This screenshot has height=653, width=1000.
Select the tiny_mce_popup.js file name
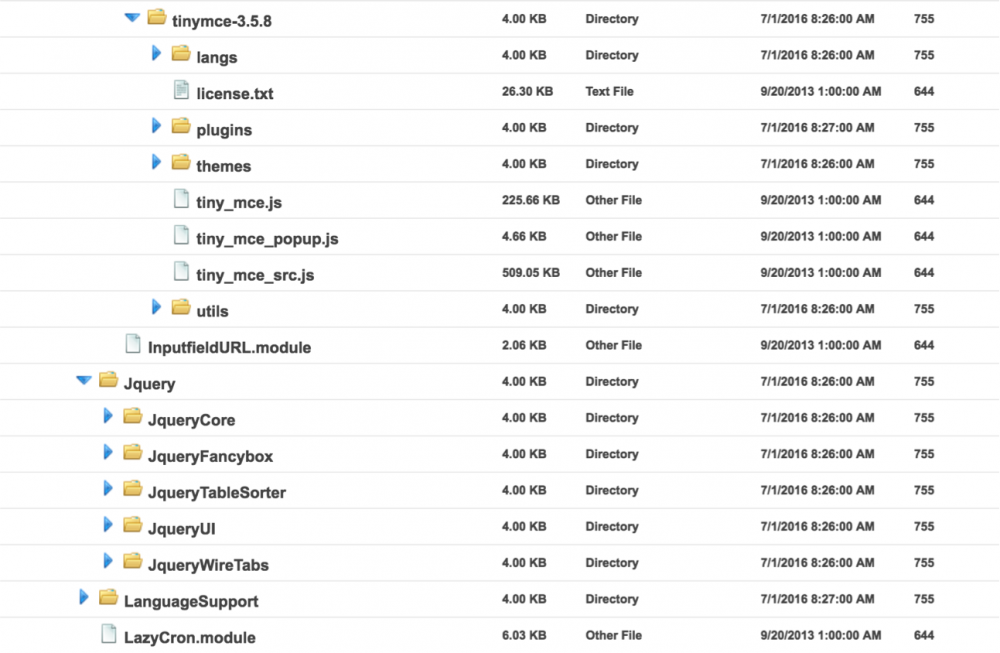pyautogui.click(x=267, y=239)
